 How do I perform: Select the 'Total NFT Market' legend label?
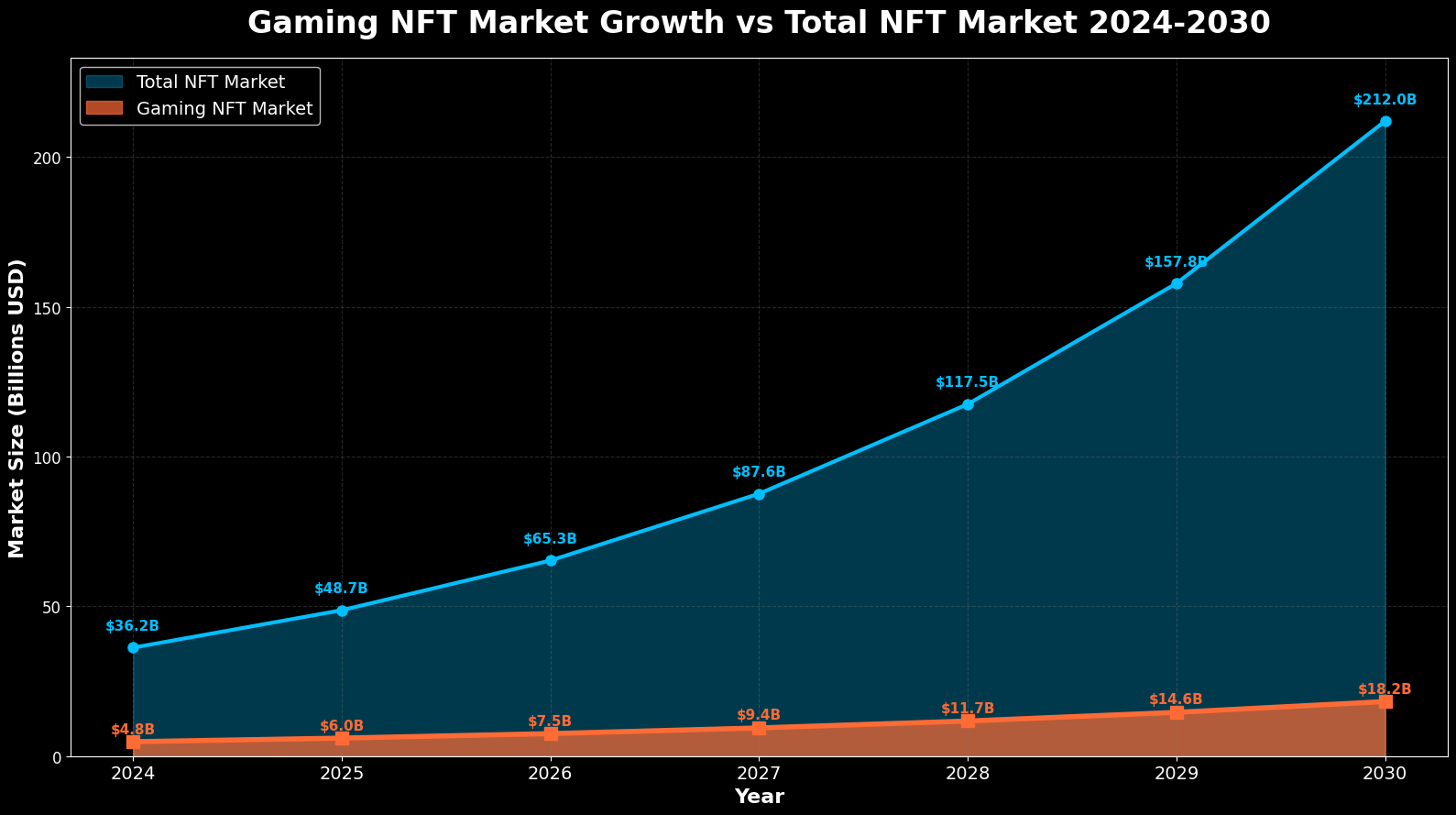pyautogui.click(x=210, y=83)
